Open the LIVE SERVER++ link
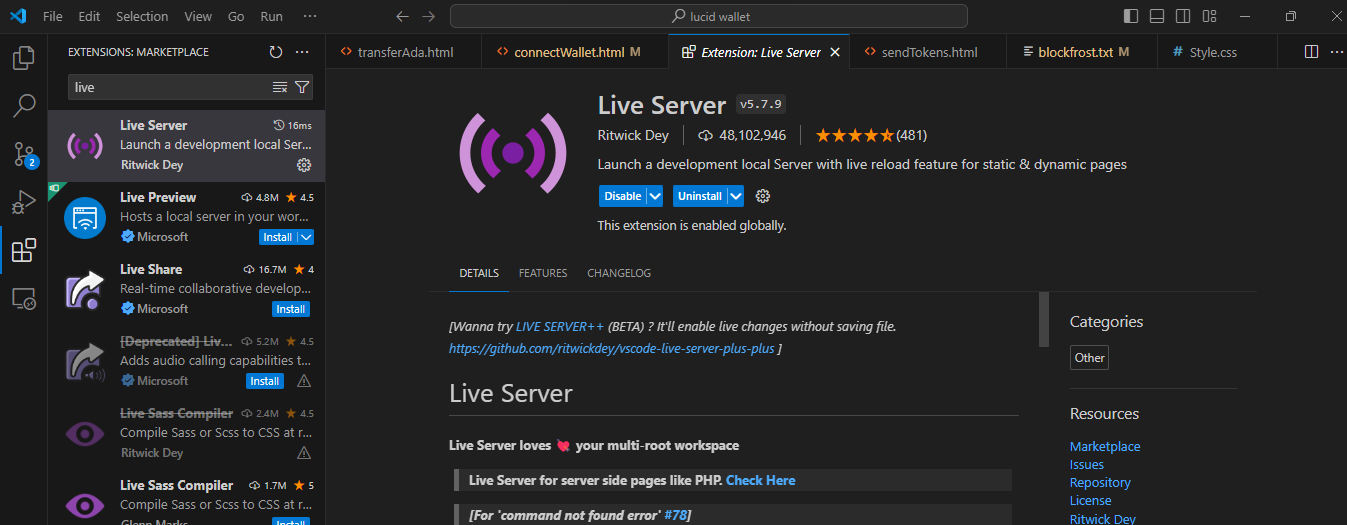Viewport: 1347px width, 525px height. [x=560, y=327]
